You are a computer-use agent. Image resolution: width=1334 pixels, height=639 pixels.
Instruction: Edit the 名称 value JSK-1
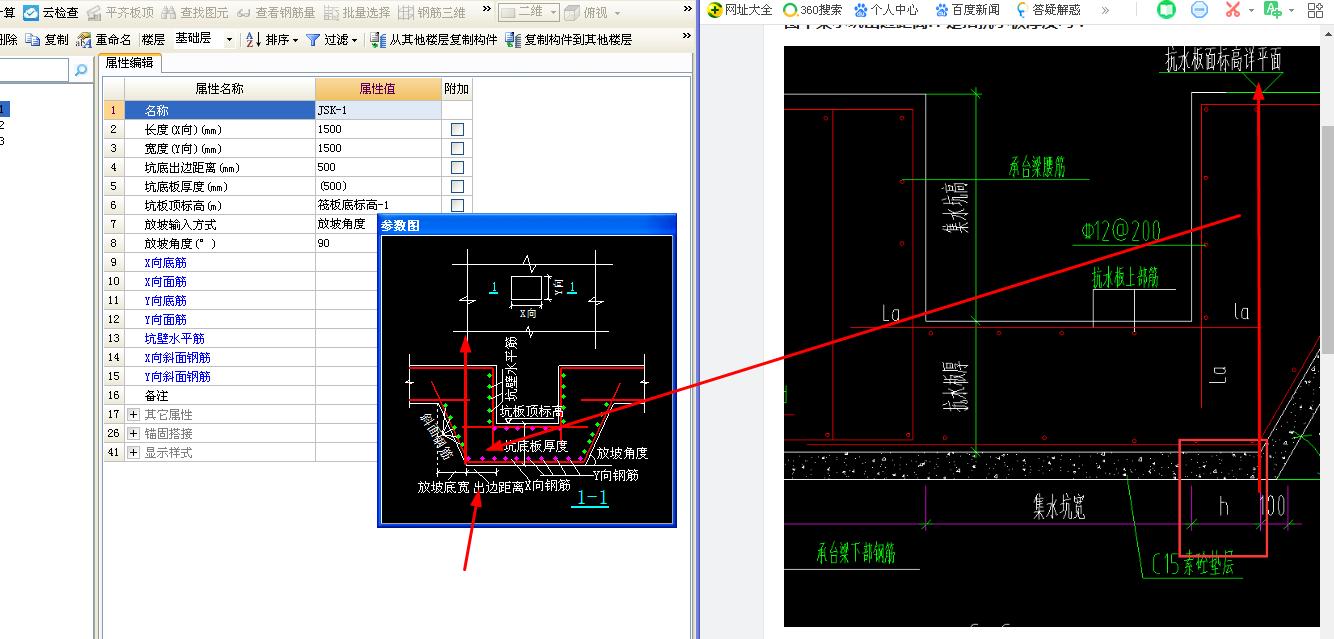pos(378,110)
